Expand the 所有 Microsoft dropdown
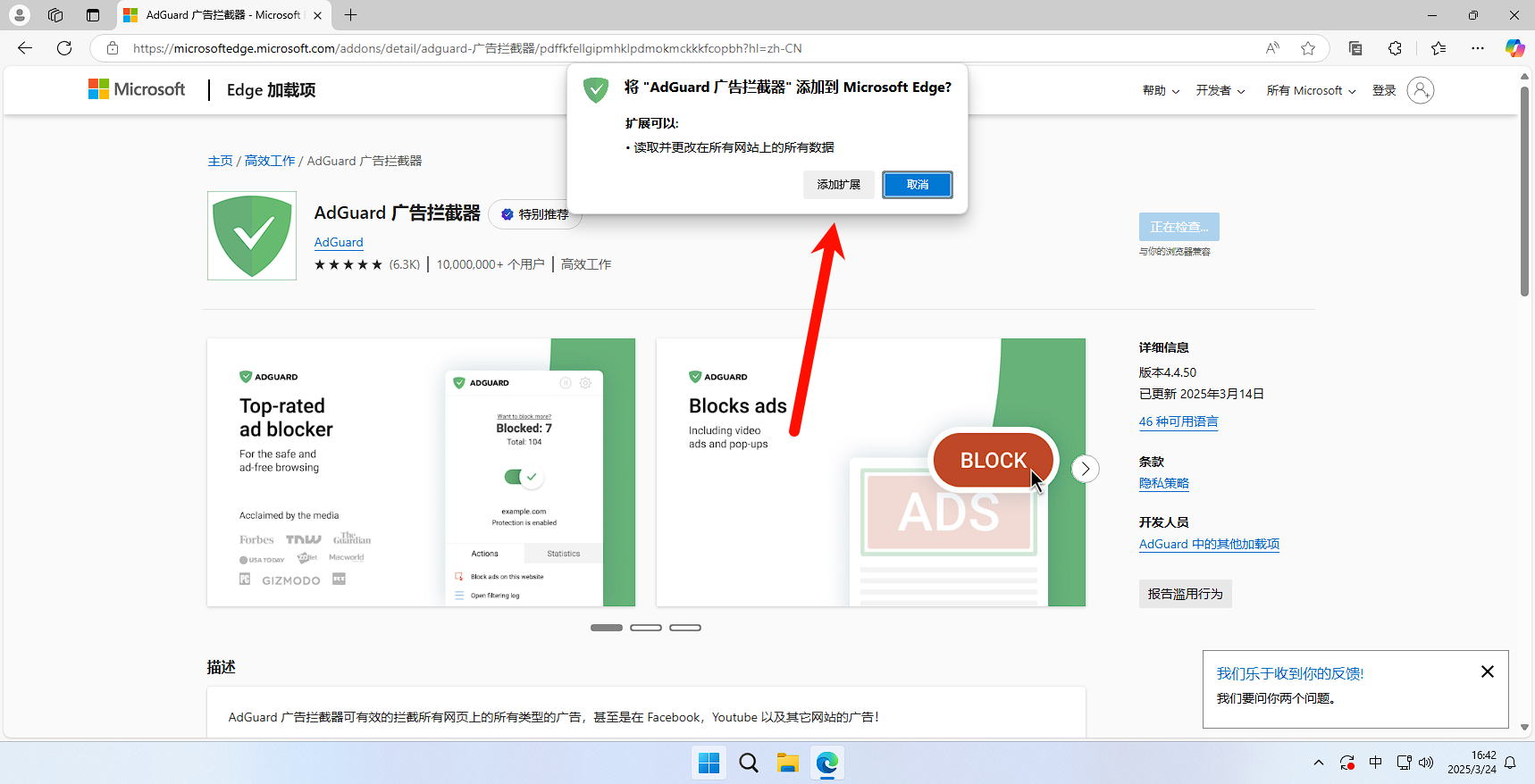The image size is (1535, 784). 1311,90
